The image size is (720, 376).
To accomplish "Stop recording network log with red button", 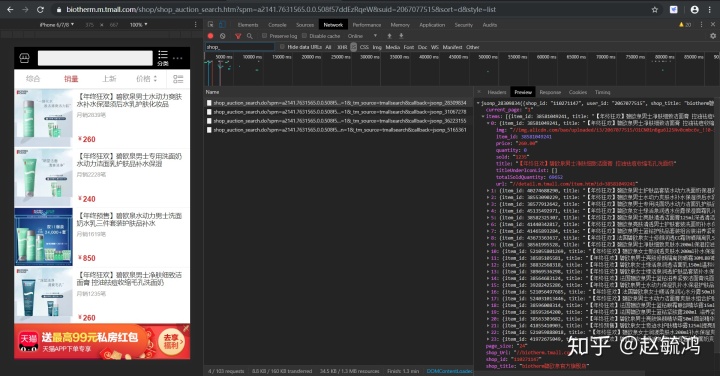I will (x=210, y=36).
